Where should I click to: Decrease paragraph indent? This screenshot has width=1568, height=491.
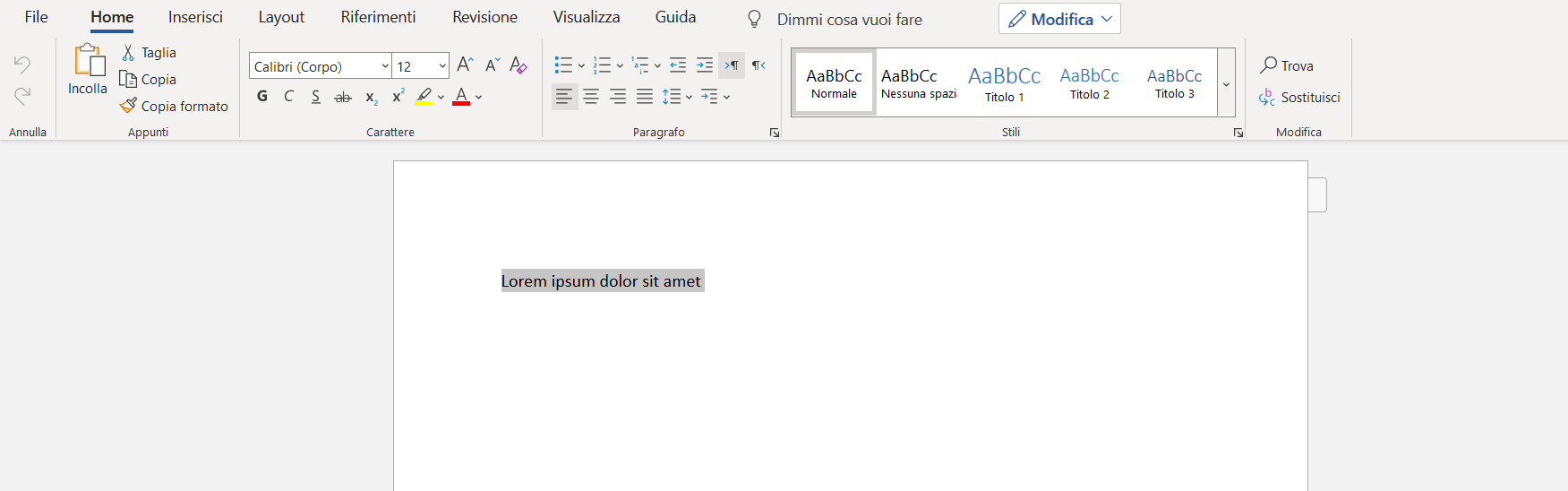(678, 65)
